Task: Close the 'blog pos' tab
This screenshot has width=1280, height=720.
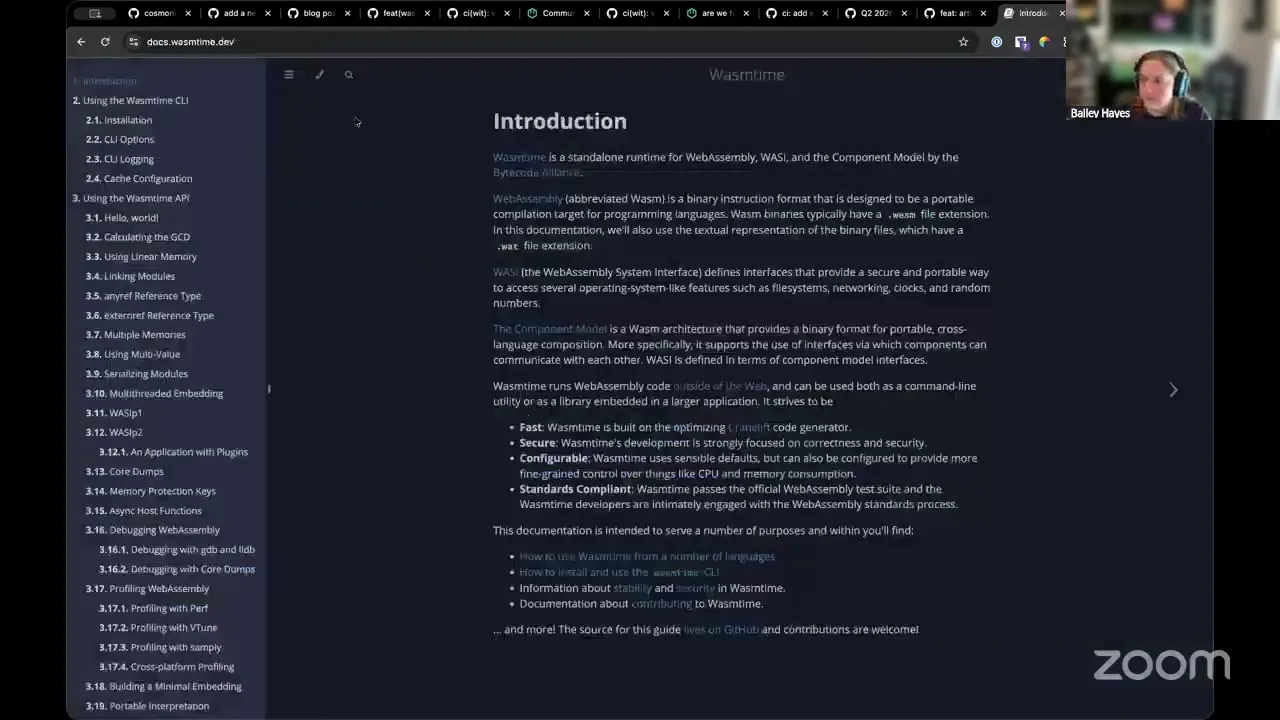Action: [347, 13]
